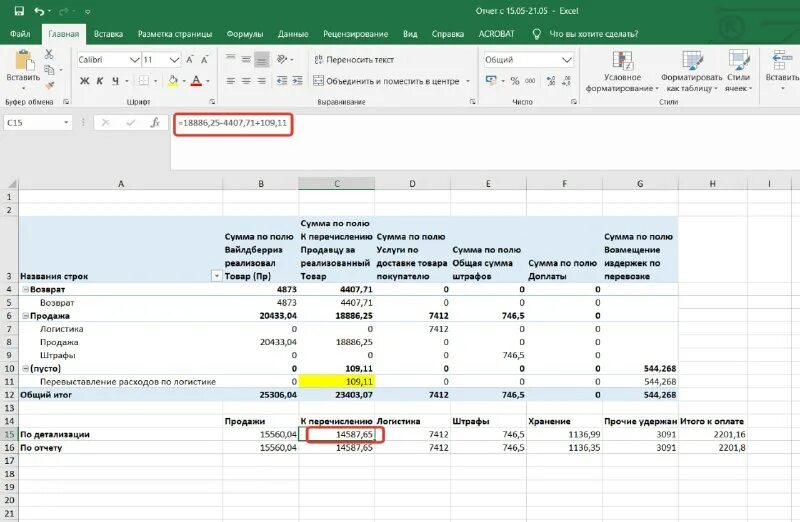The height and width of the screenshot is (522, 800).
Task: Toggle italic К formatting
Action: tap(100, 81)
